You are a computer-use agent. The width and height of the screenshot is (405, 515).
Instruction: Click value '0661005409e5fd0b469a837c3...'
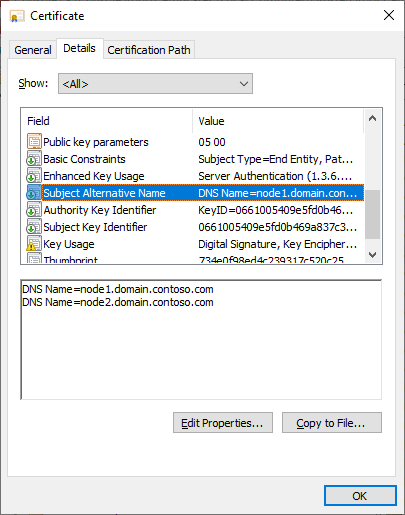click(277, 227)
